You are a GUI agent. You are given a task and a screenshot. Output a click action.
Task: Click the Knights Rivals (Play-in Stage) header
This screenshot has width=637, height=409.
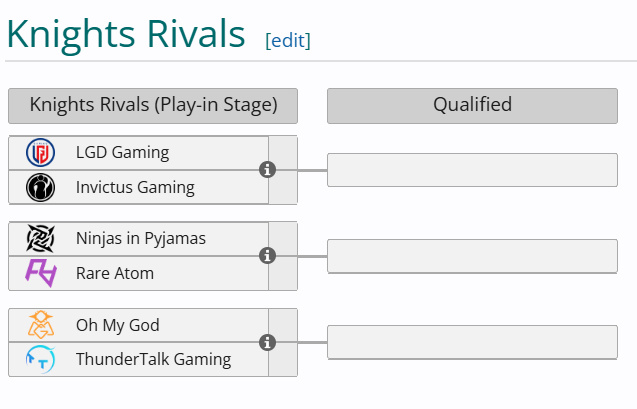[x=153, y=106]
